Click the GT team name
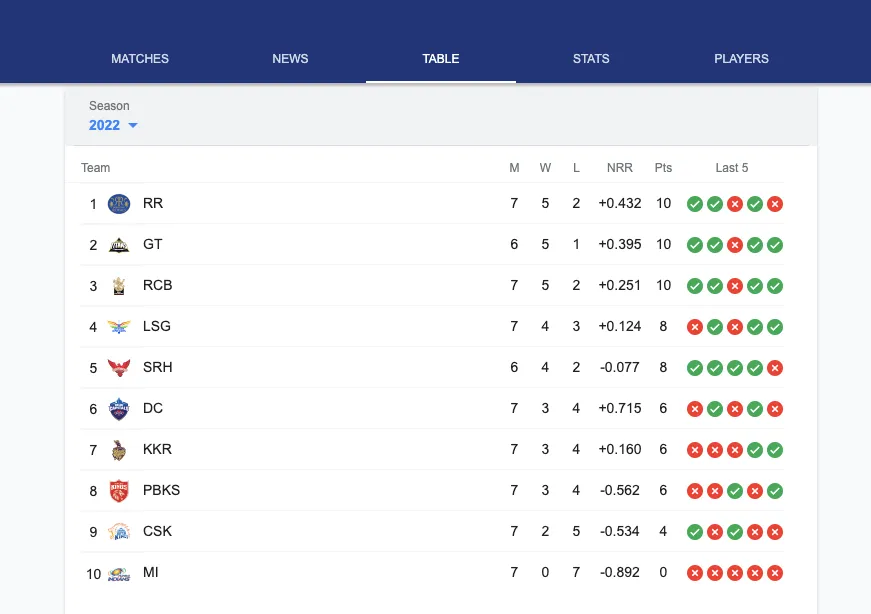871x614 pixels. click(152, 244)
